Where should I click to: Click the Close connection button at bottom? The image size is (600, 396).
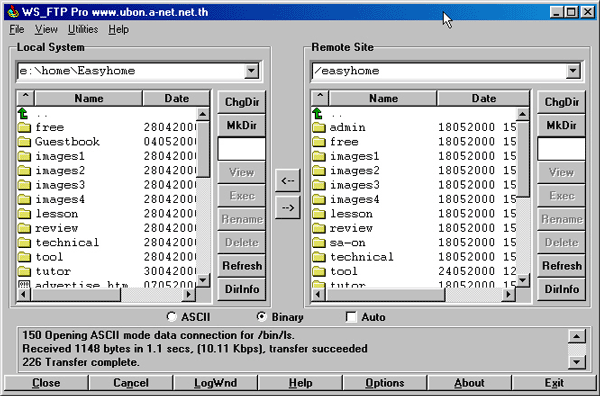46,383
